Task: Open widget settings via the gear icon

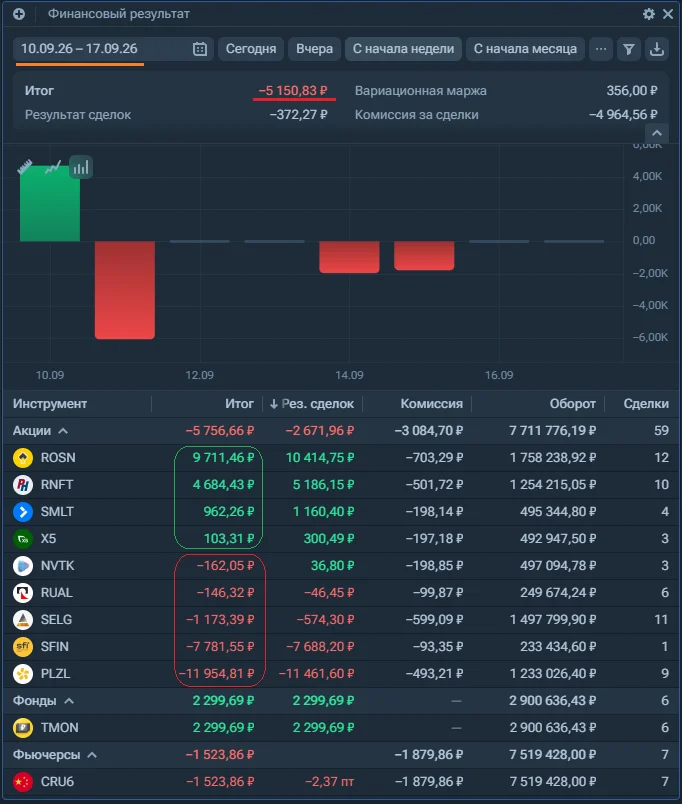Action: point(649,14)
